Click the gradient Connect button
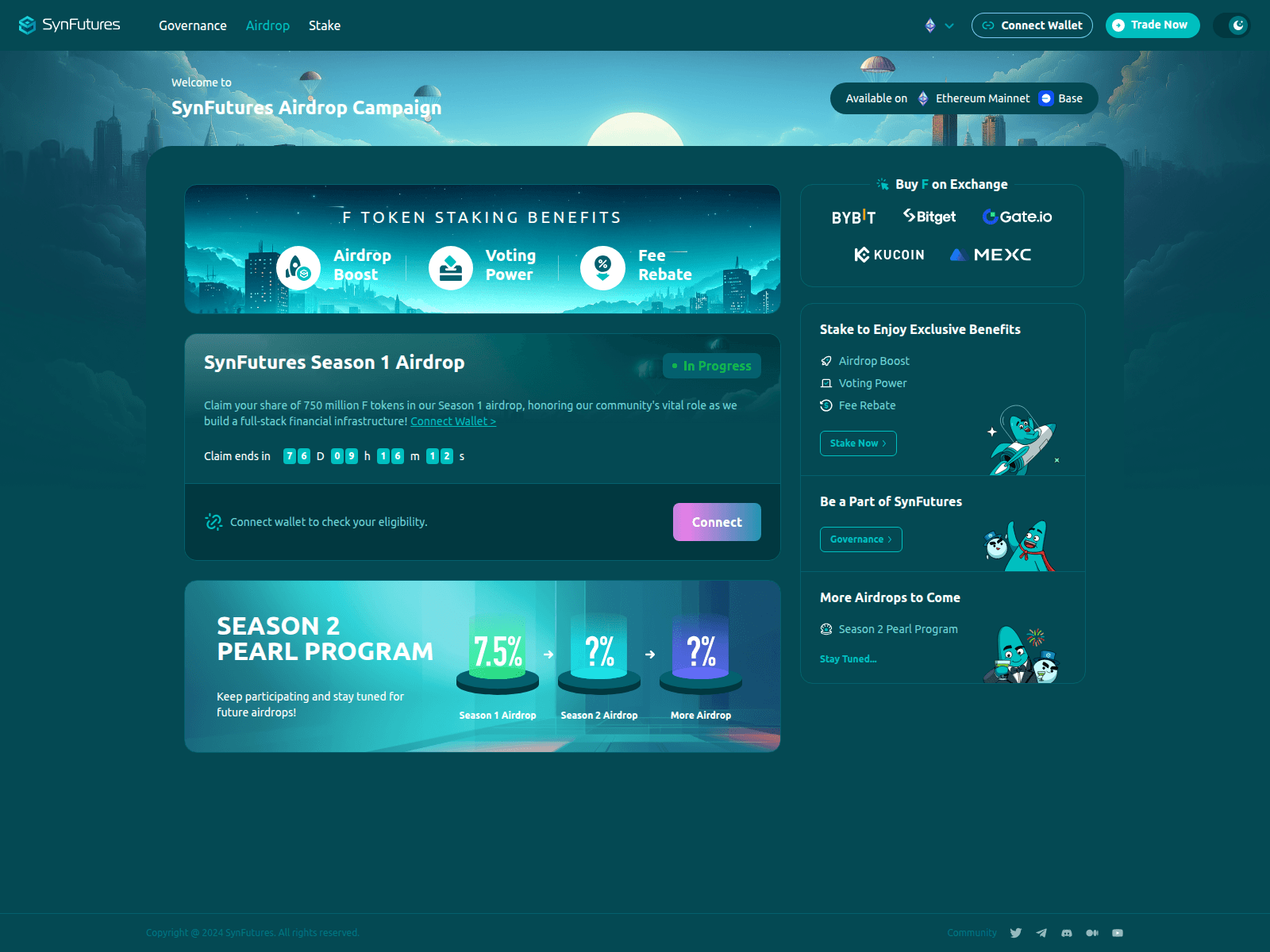The image size is (1270, 952). (x=717, y=522)
